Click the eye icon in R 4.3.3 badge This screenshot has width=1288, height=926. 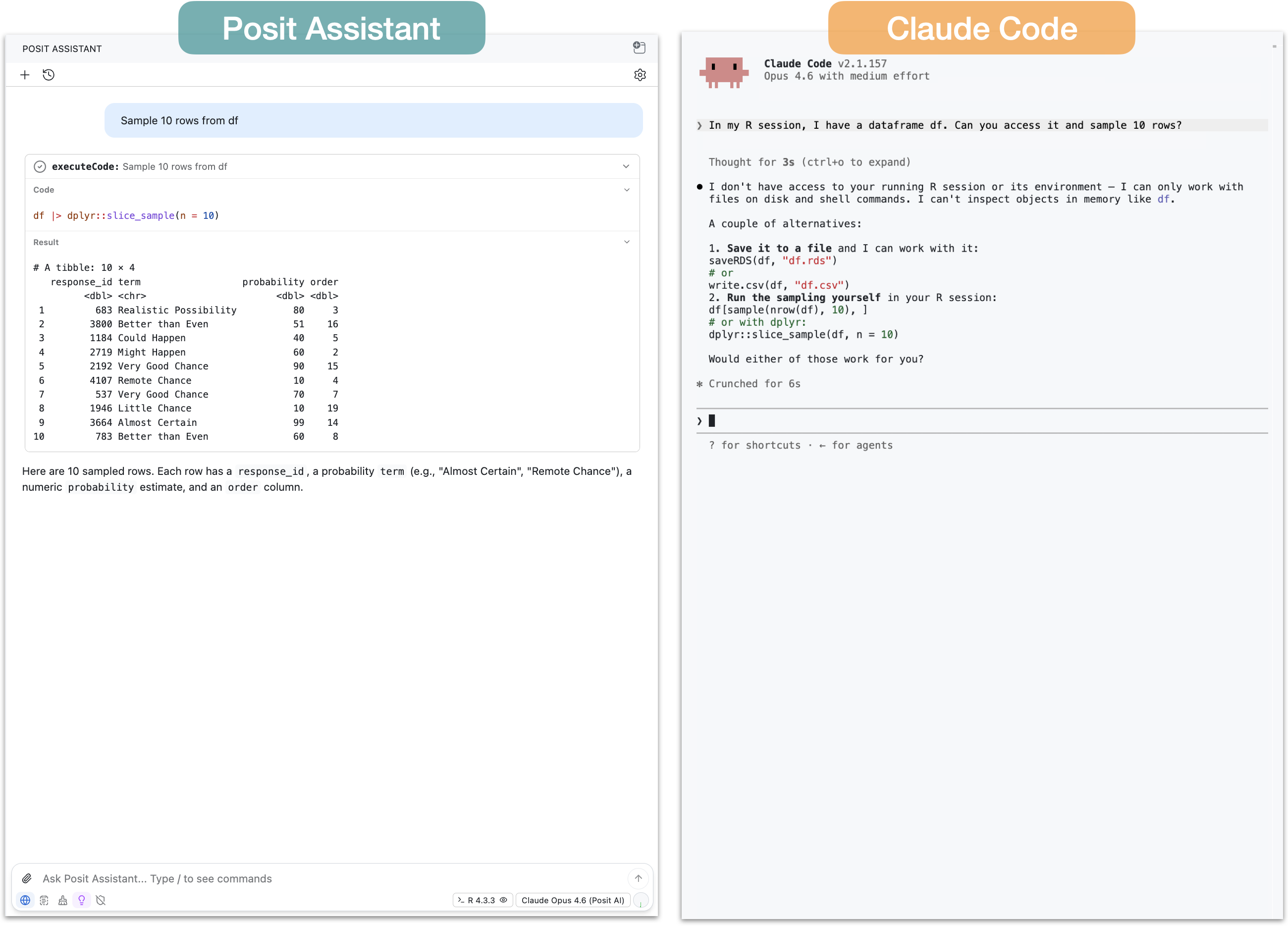click(x=503, y=900)
